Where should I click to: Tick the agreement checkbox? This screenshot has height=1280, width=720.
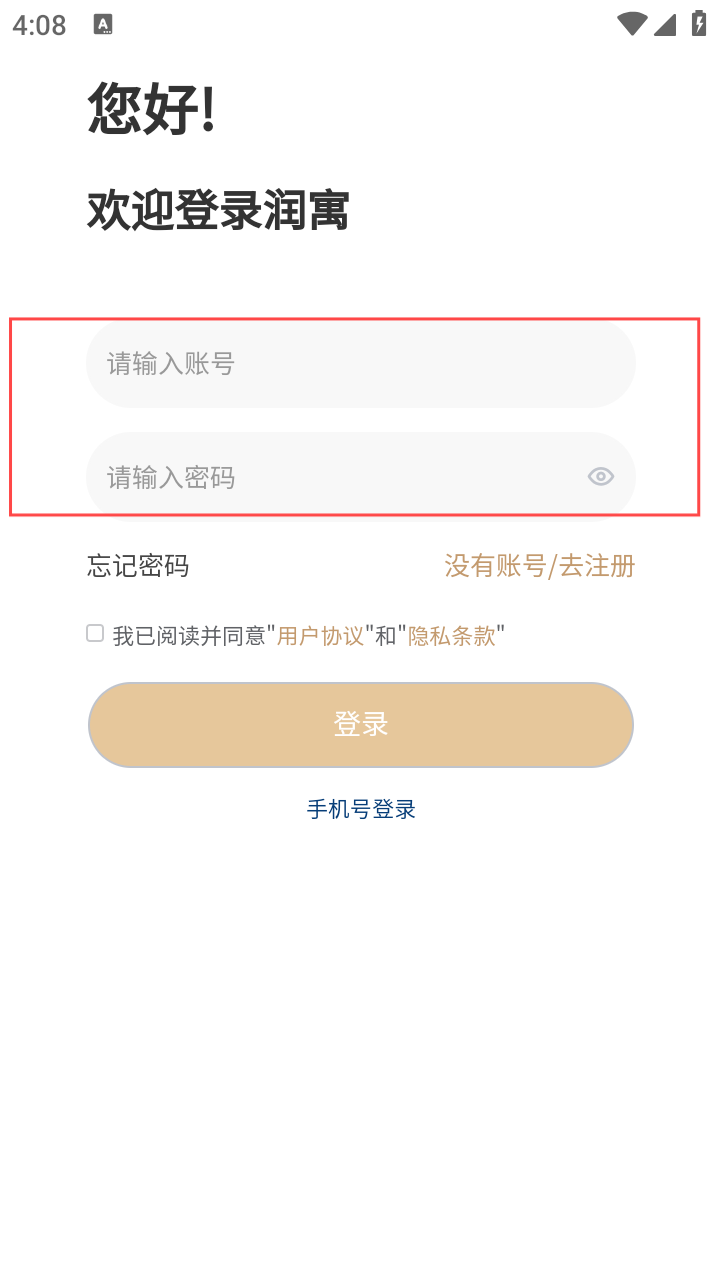click(95, 633)
